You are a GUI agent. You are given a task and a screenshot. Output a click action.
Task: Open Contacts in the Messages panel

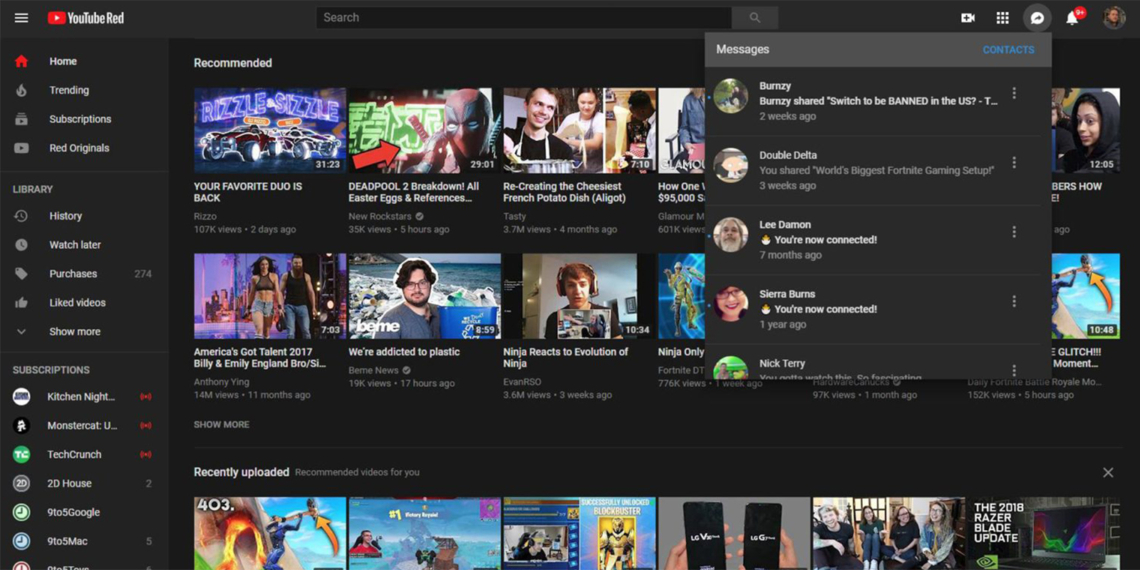click(x=1008, y=50)
